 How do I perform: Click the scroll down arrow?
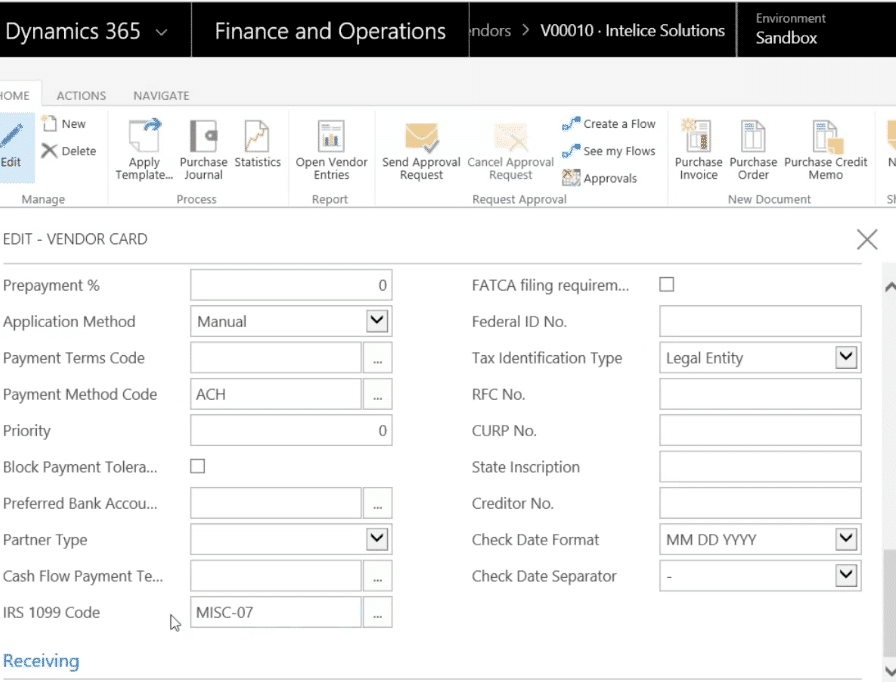pos(890,671)
